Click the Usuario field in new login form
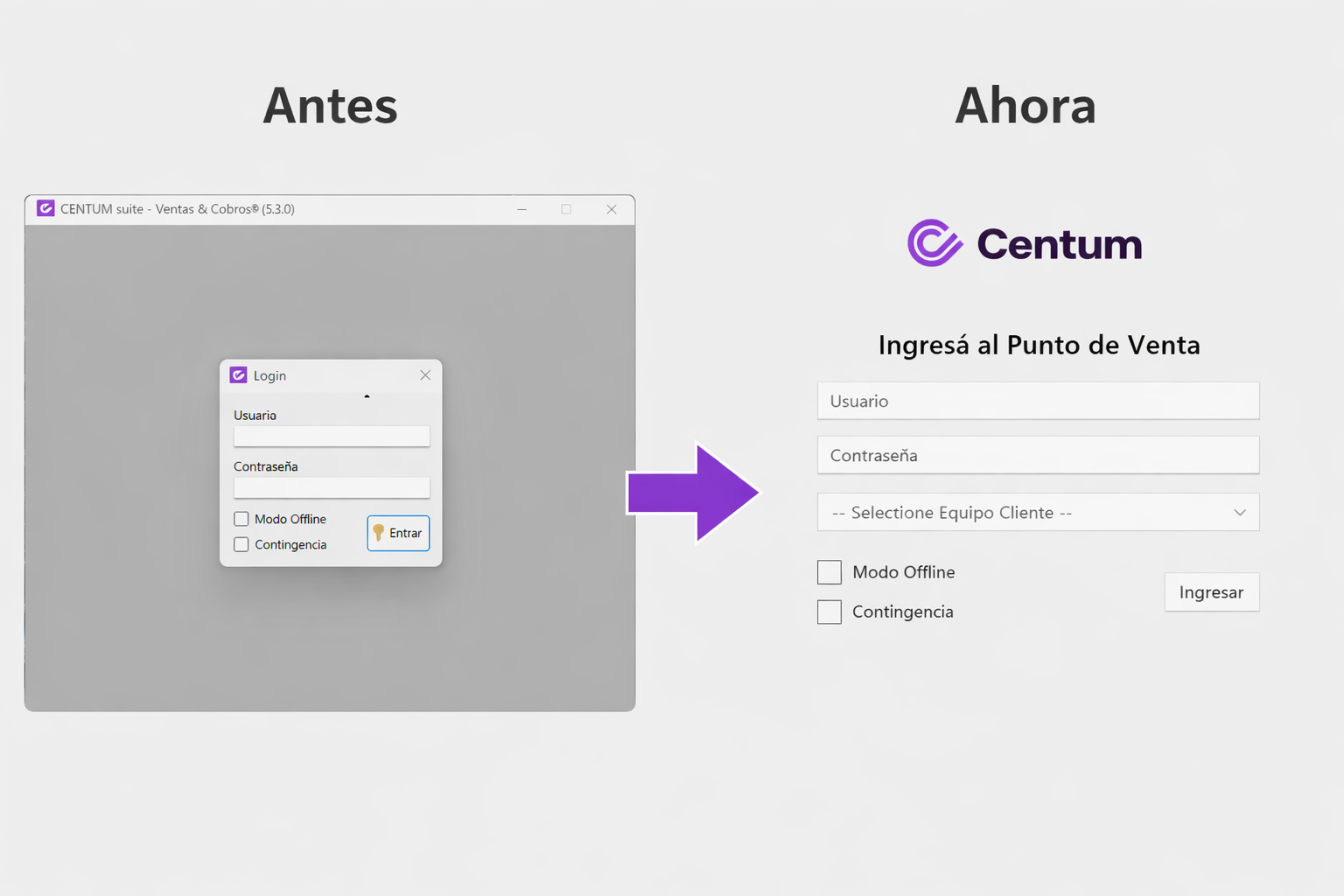Screen dimensions: 1344x896 point(1039,401)
